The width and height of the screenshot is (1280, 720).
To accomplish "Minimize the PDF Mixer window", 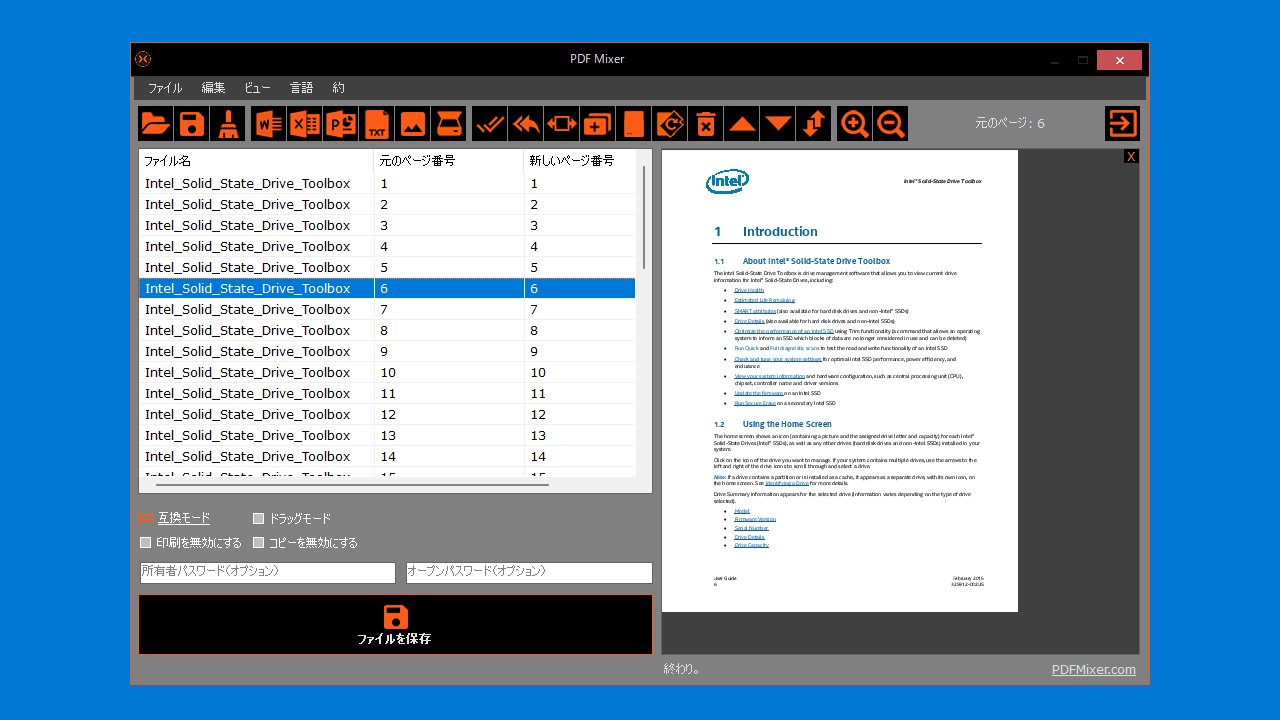I will pos(1055,60).
